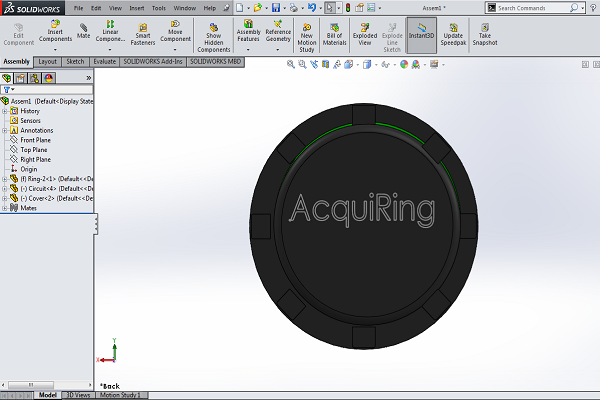Image resolution: width=600 pixels, height=400 pixels.
Task: Click Take Snapshot tool
Action: tap(484, 34)
